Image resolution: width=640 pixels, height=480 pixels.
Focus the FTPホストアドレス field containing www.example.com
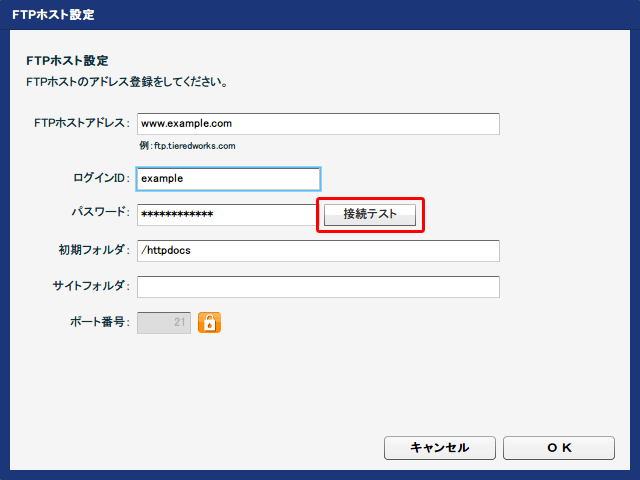318,124
